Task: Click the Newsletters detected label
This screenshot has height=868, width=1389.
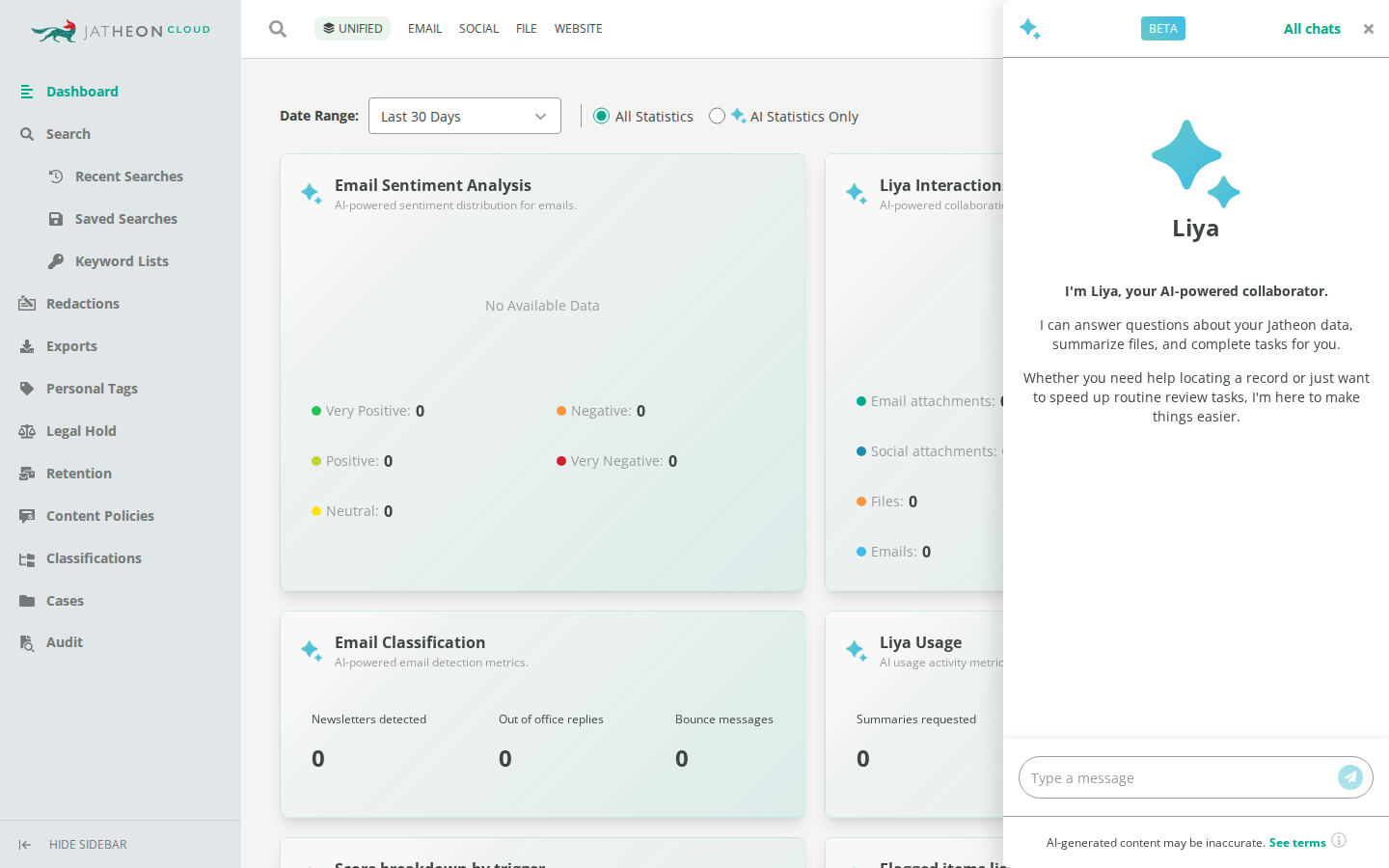Action: pos(368,719)
